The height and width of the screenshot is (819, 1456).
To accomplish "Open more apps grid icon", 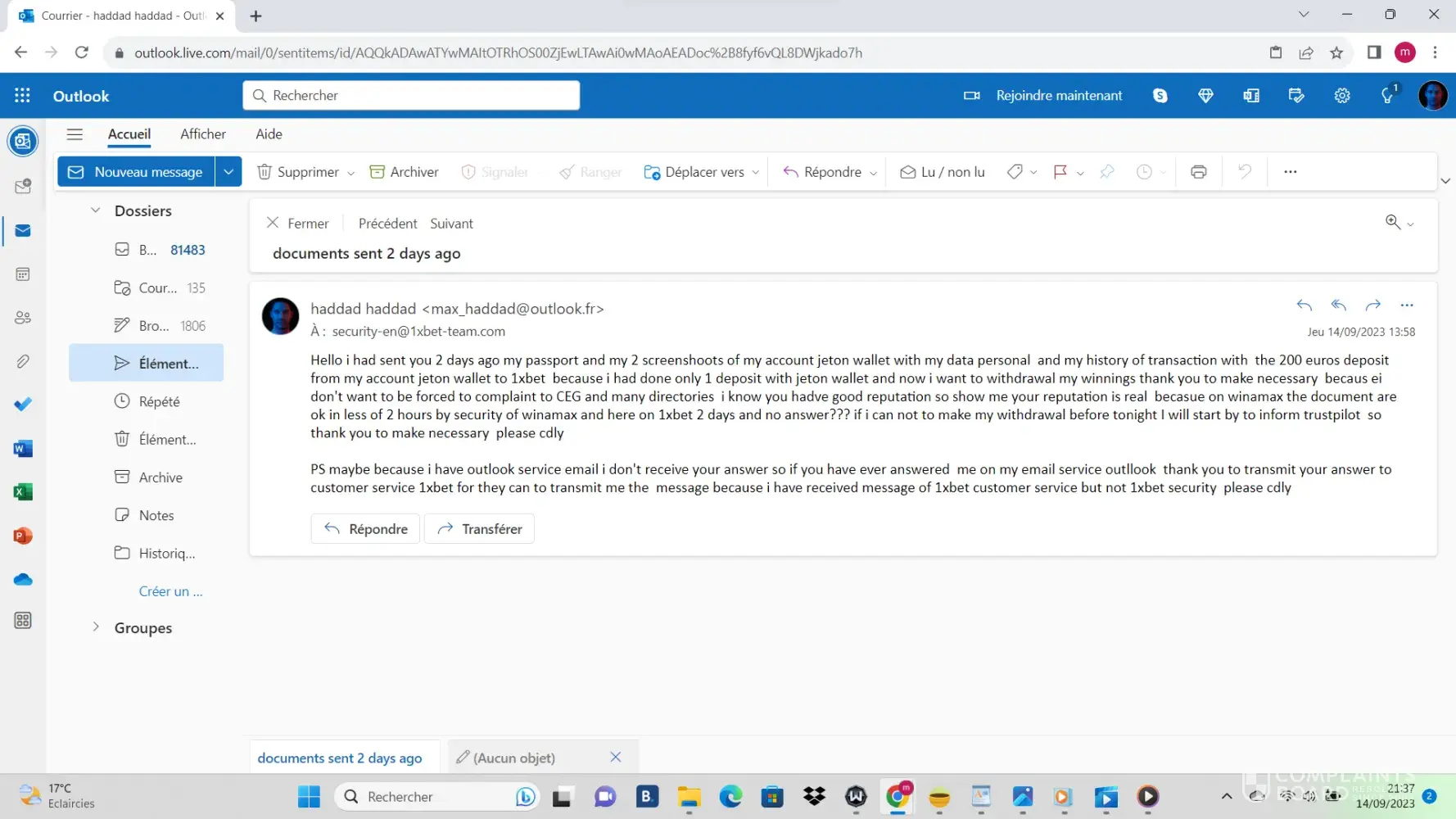I will tap(23, 621).
